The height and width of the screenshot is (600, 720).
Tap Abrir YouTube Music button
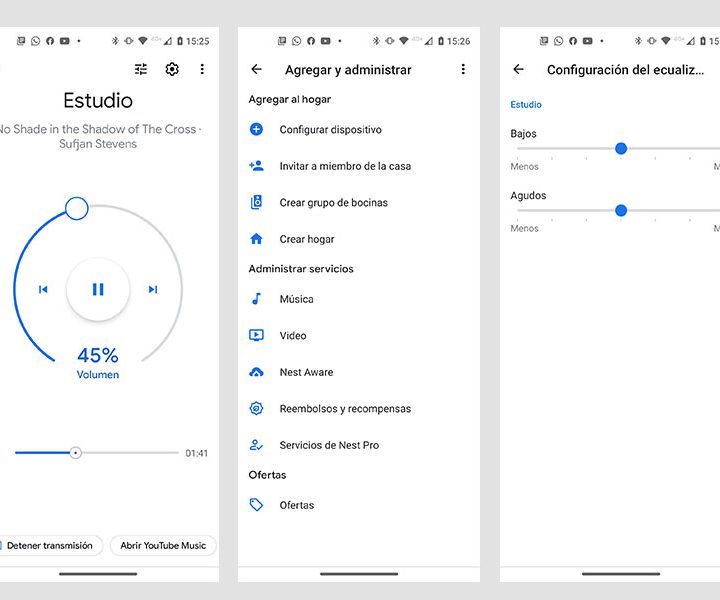coord(163,545)
